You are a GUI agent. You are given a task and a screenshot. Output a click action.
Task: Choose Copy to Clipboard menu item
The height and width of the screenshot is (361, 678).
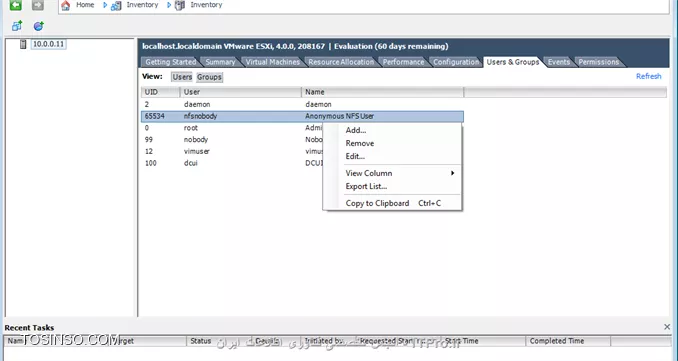(x=393, y=203)
